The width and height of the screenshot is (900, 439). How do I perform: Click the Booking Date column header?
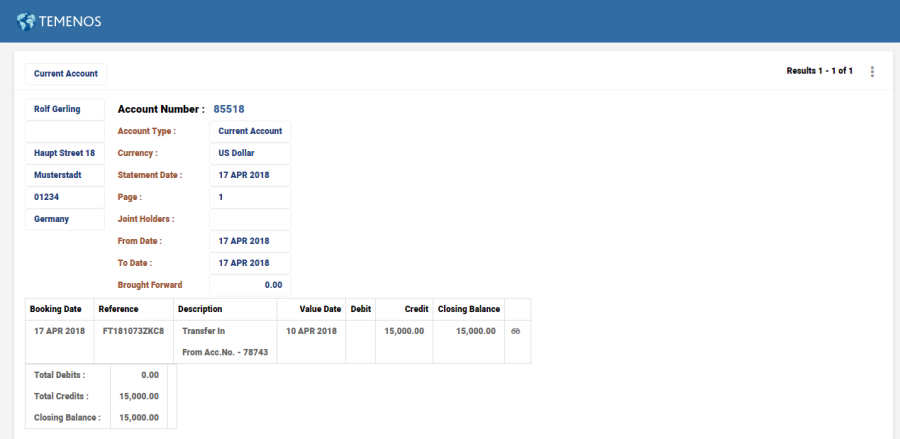pyautogui.click(x=59, y=309)
